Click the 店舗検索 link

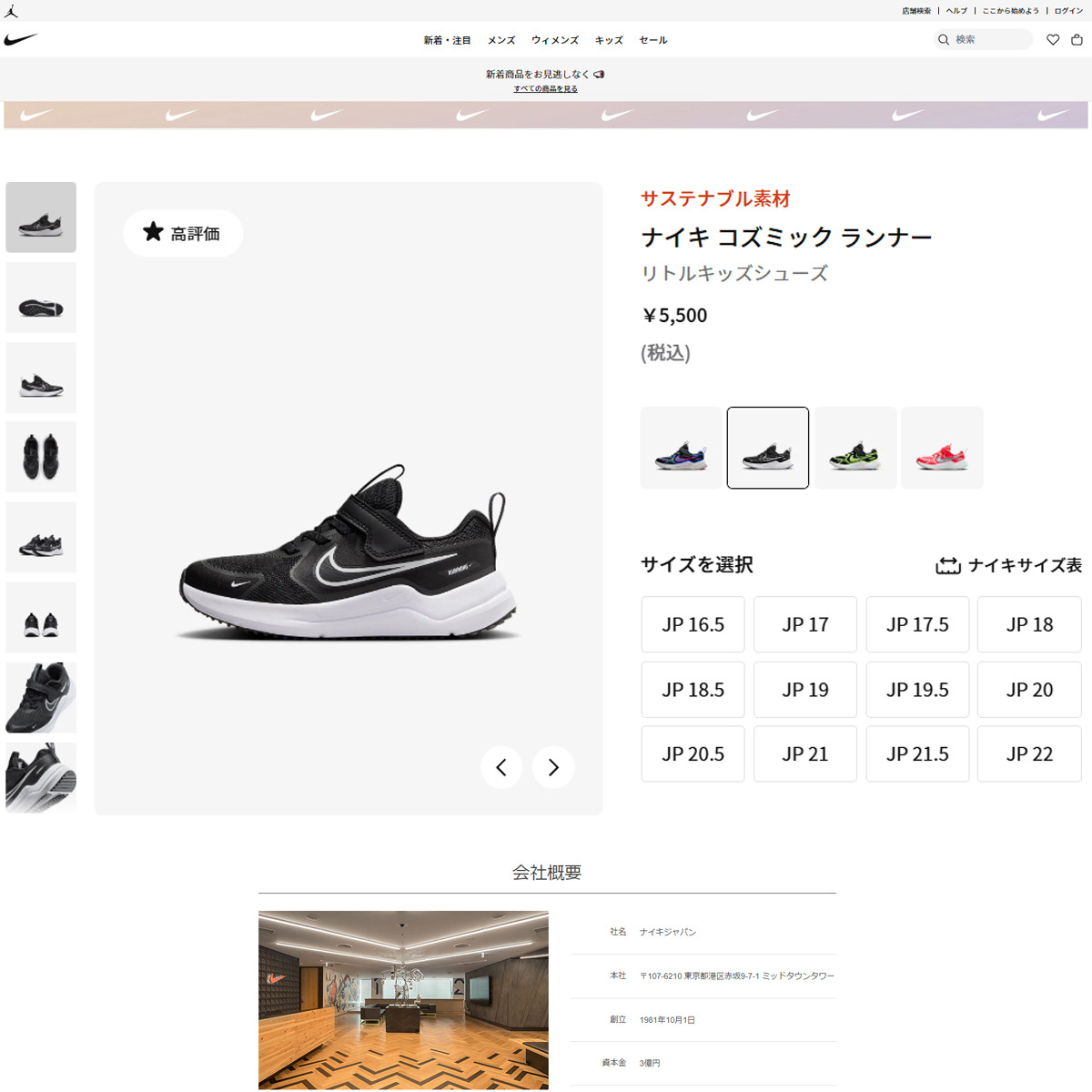(916, 11)
